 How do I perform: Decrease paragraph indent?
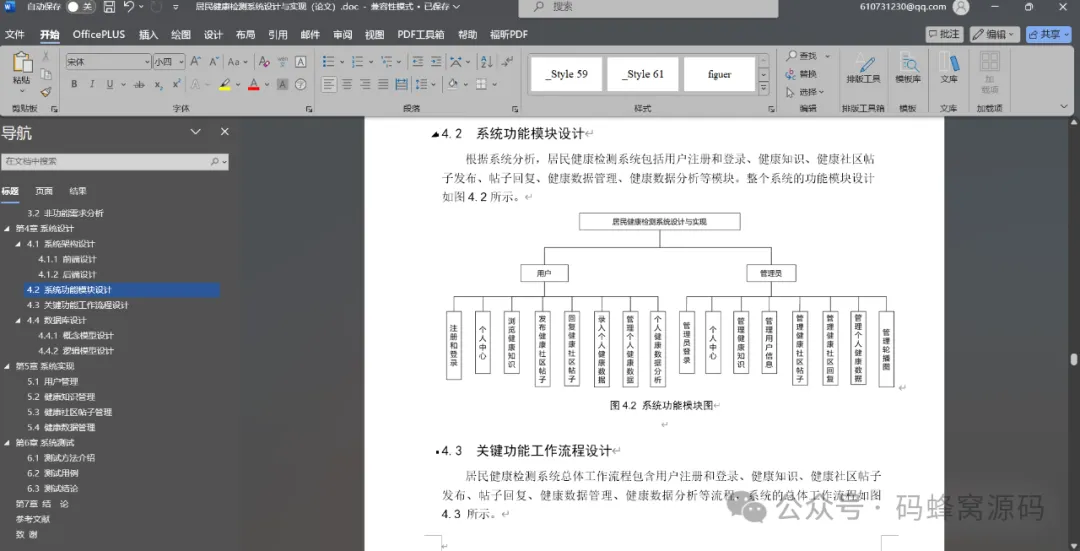[417, 61]
